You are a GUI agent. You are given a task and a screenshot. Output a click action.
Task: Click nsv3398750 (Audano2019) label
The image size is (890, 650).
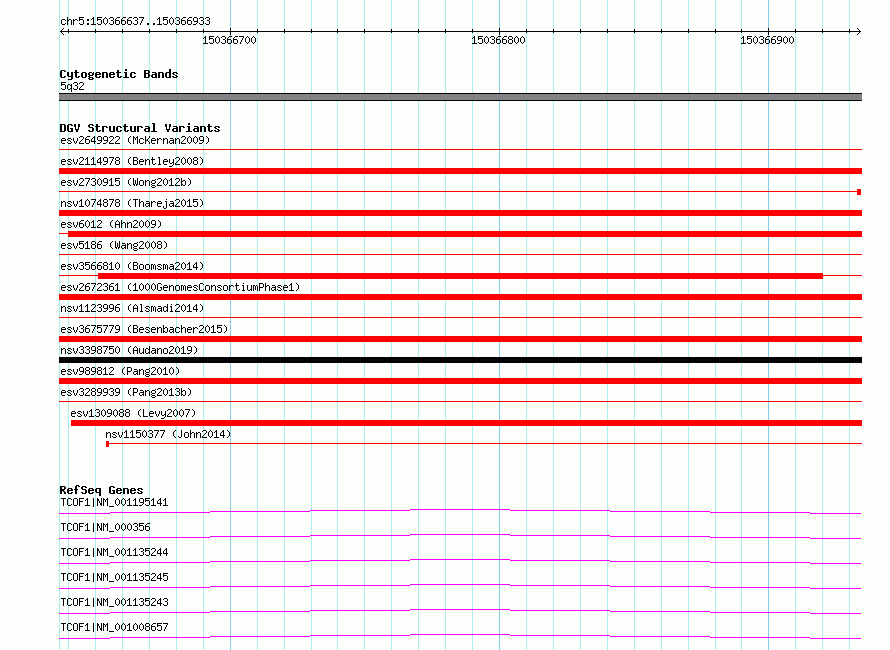tap(129, 350)
